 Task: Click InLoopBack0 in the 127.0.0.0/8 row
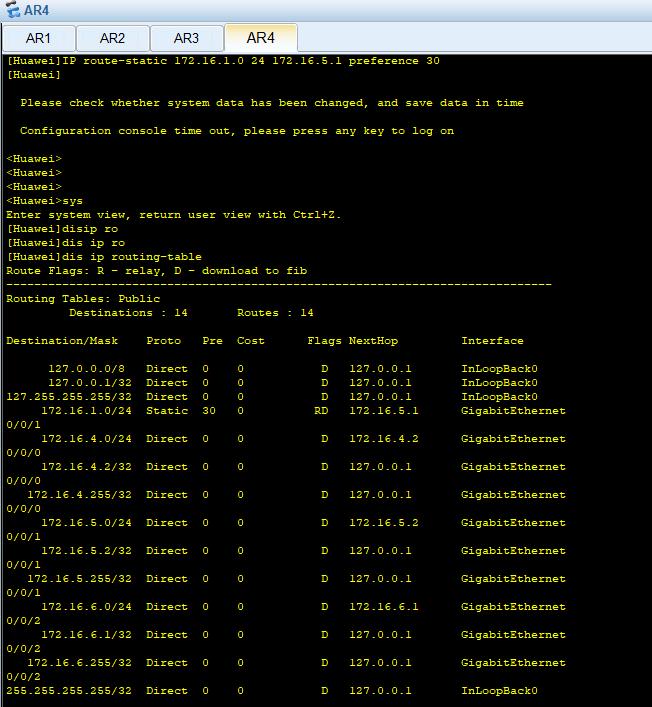(x=499, y=368)
